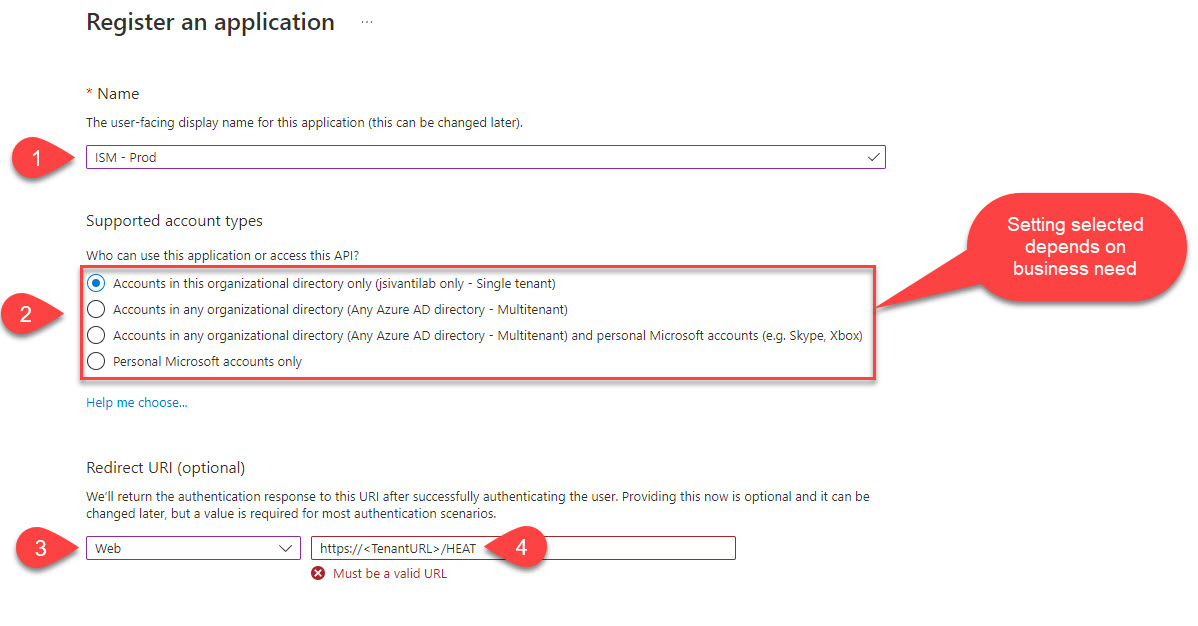Image resolution: width=1198 pixels, height=626 pixels.
Task: Select the Single tenant accounts option
Action: [96, 283]
